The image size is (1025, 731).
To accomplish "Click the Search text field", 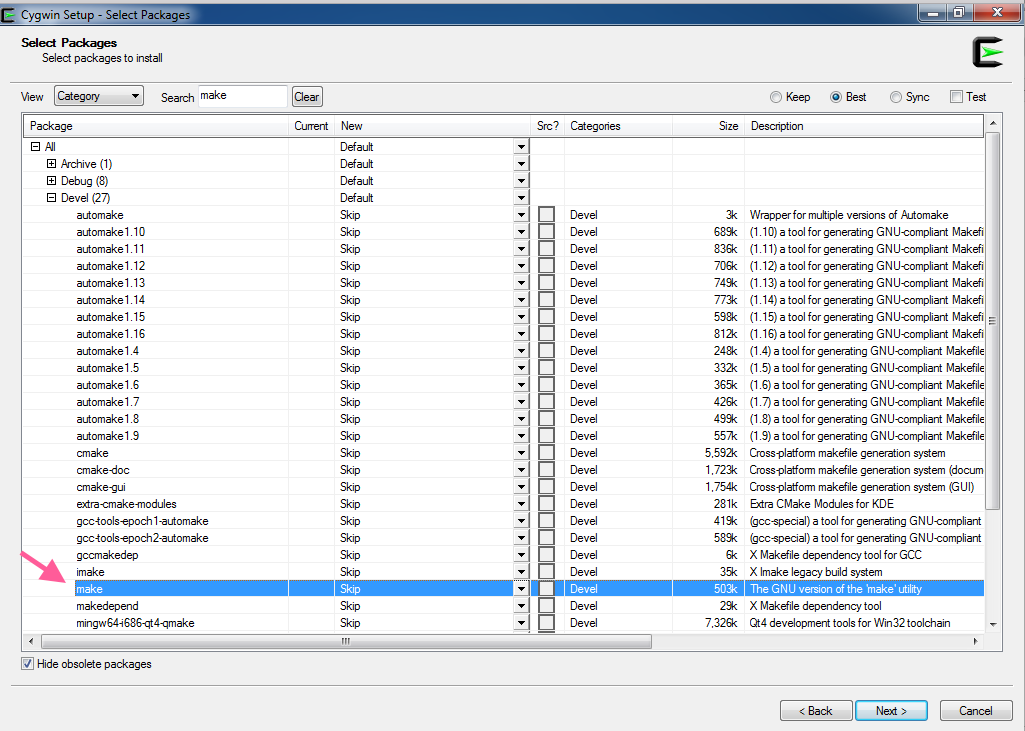I will (x=243, y=96).
